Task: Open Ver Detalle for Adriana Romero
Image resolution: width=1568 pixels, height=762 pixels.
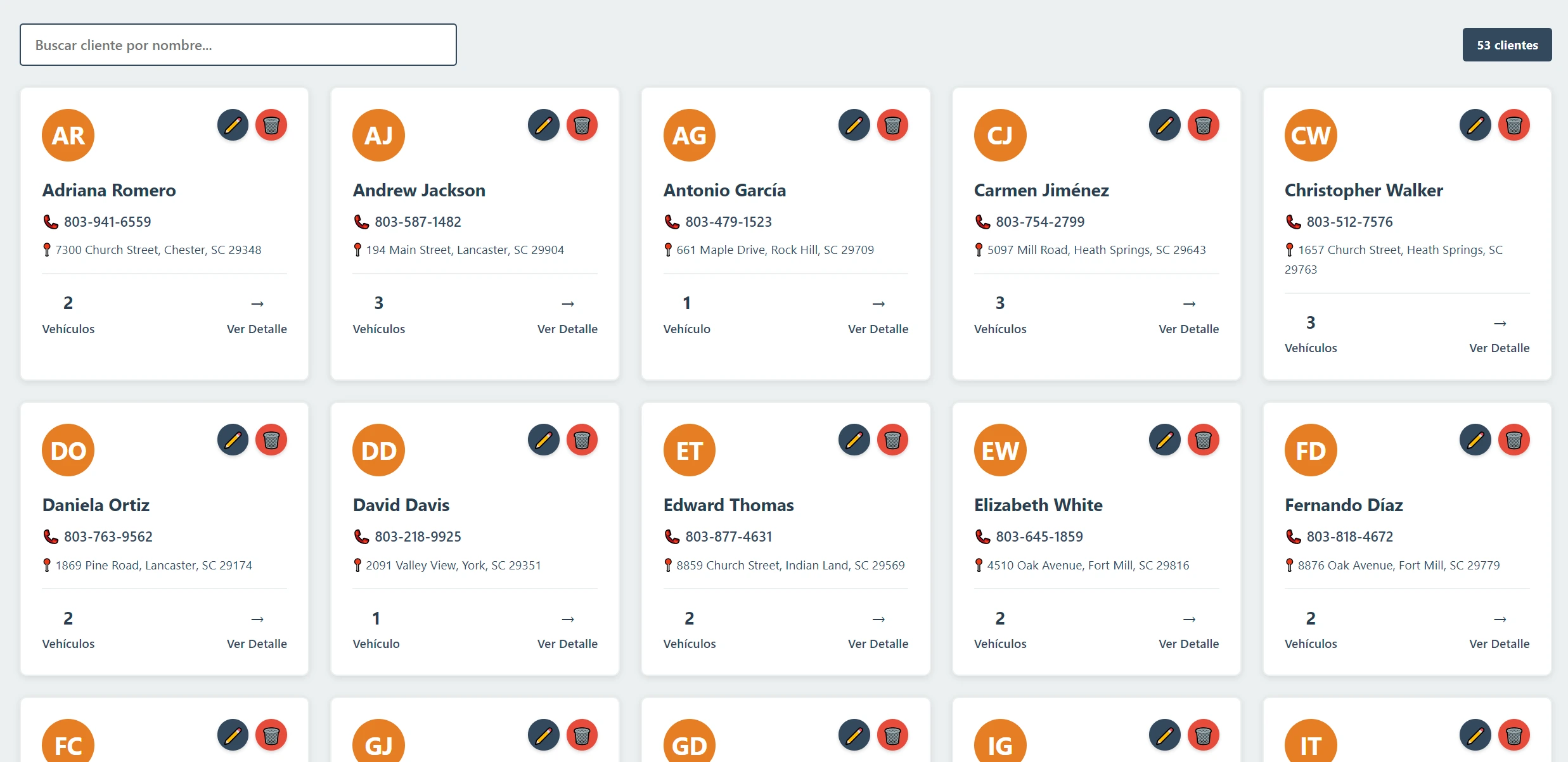Action: 257,315
